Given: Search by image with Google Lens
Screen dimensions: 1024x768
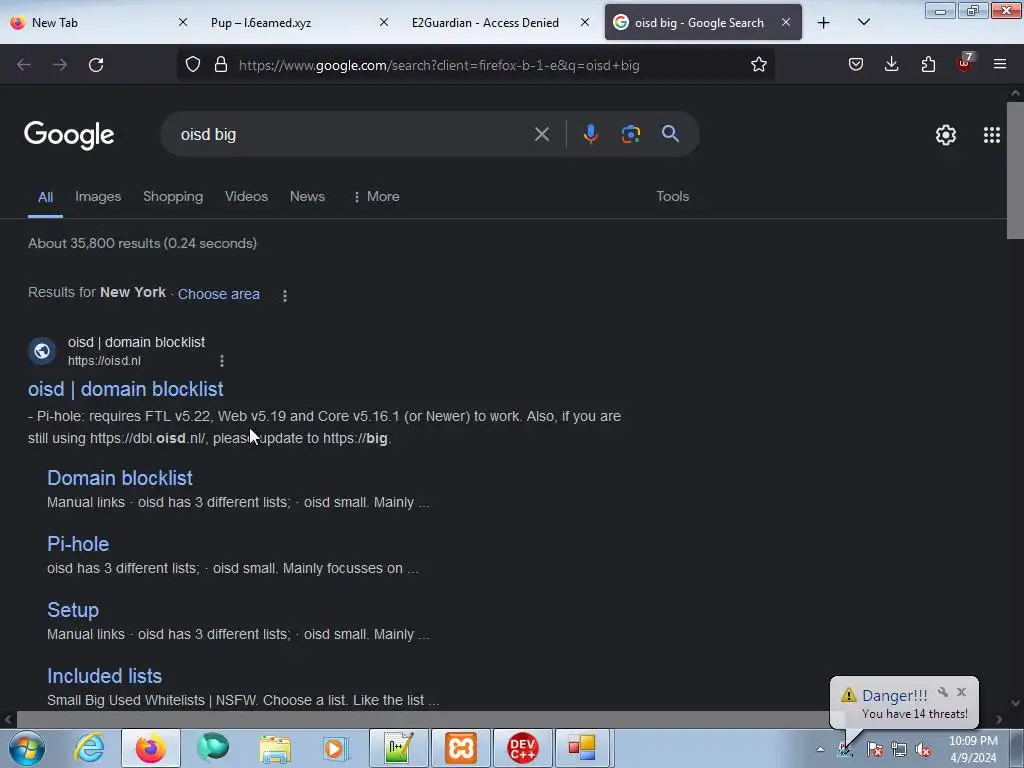Looking at the screenshot, I should [630, 135].
